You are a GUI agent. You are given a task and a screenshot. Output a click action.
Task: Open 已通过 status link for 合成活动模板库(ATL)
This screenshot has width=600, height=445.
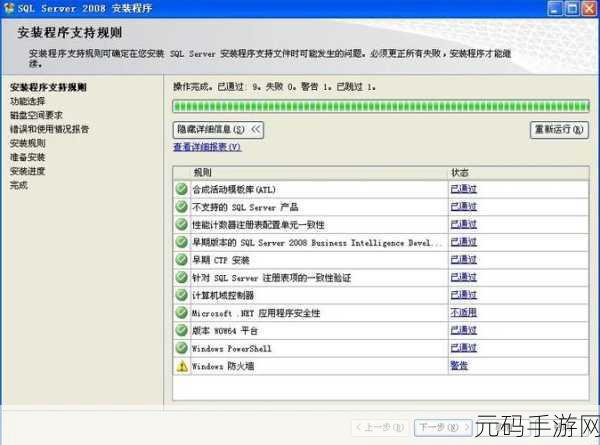[463, 189]
